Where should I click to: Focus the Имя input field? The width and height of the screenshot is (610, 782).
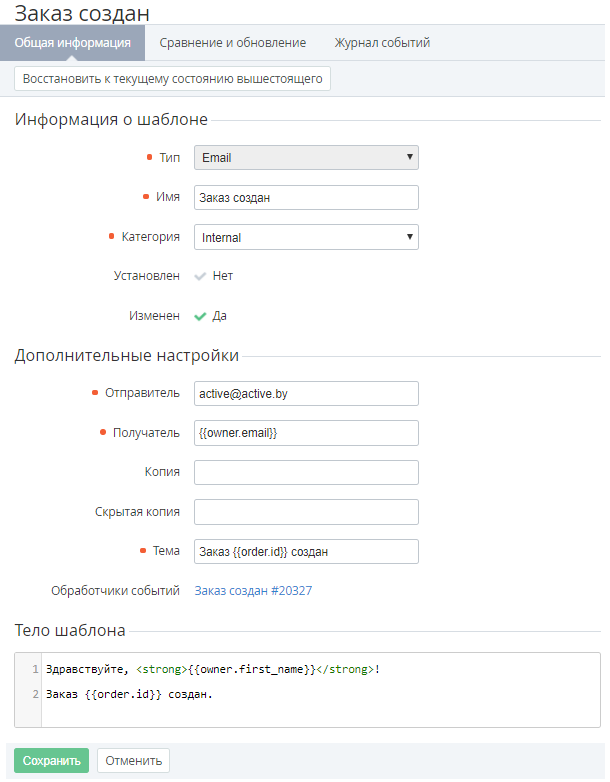coord(306,198)
